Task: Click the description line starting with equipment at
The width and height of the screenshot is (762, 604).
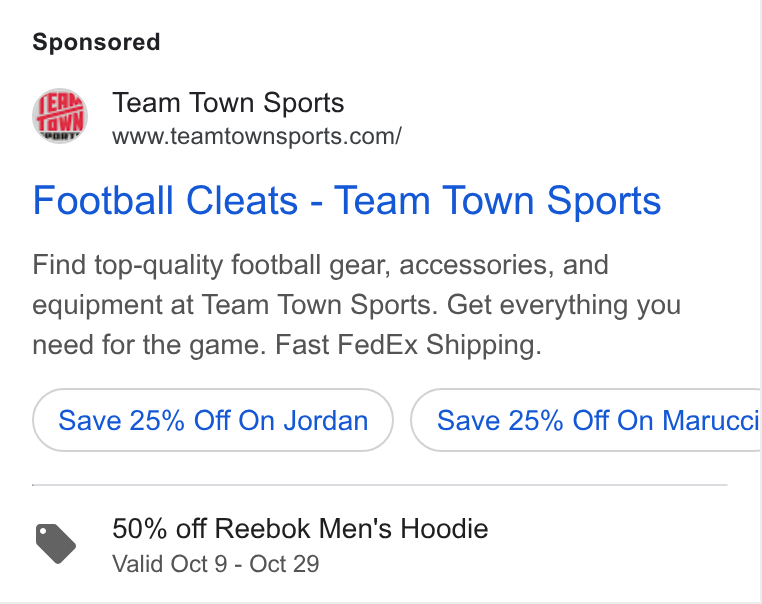Action: click(x=357, y=305)
